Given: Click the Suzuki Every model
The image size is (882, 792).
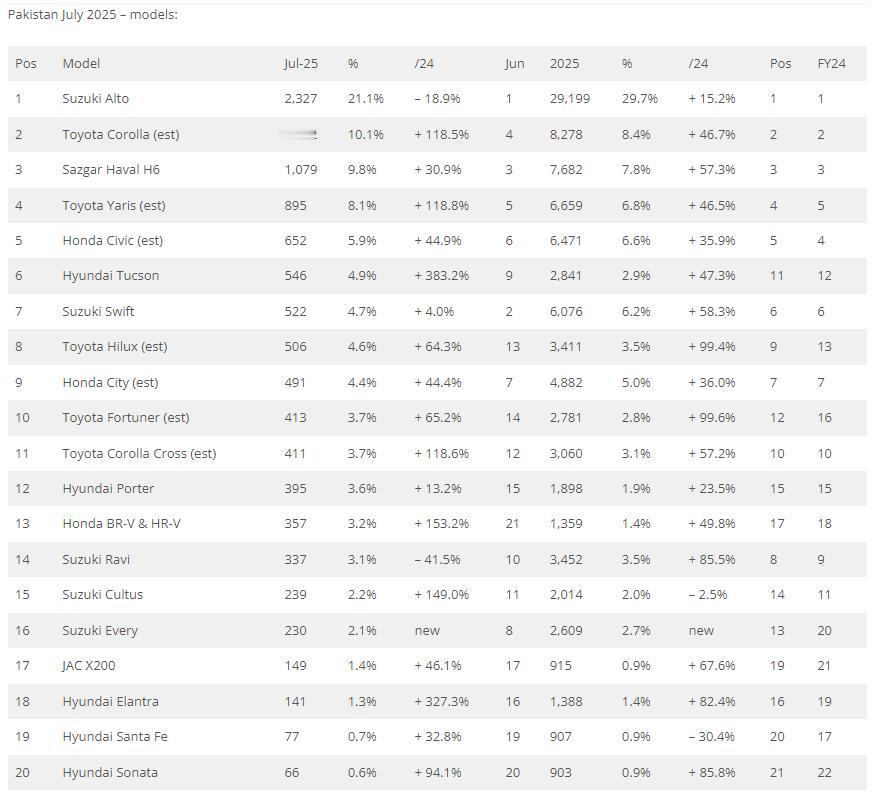Looking at the screenshot, I should point(100,631).
